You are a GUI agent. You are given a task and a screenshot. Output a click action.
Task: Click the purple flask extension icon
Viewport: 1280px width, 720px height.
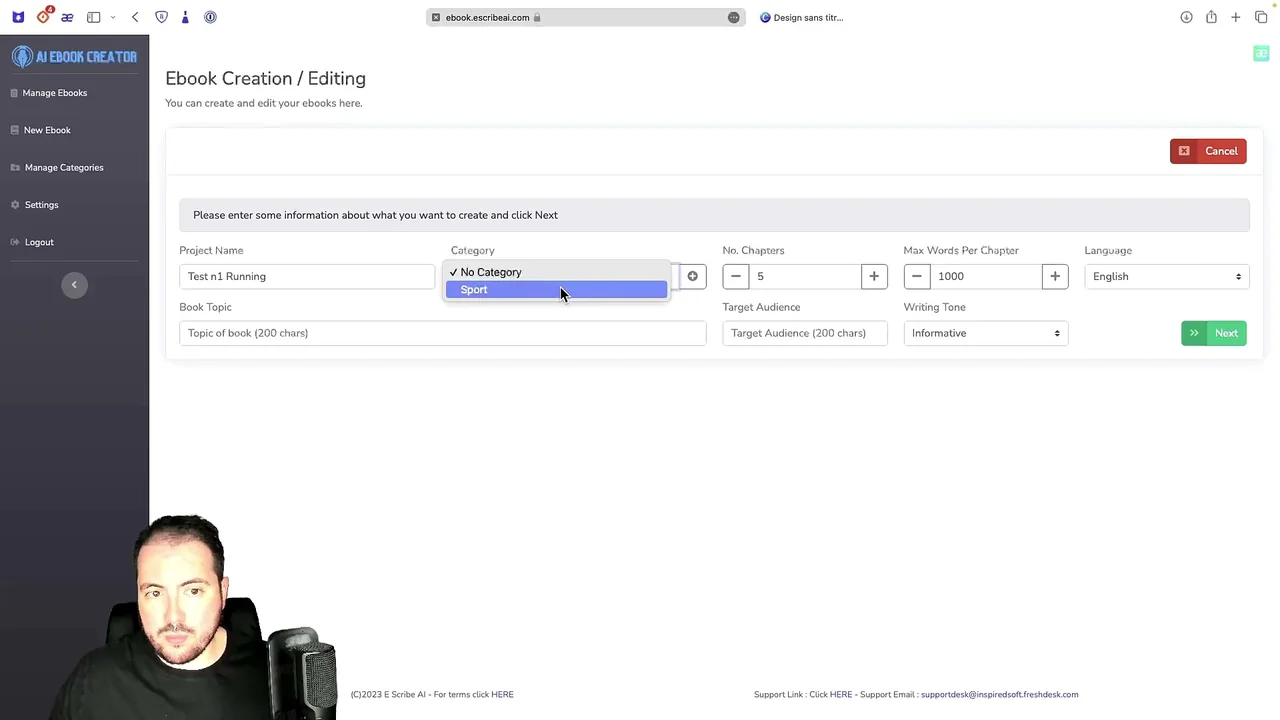pyautogui.click(x=185, y=17)
